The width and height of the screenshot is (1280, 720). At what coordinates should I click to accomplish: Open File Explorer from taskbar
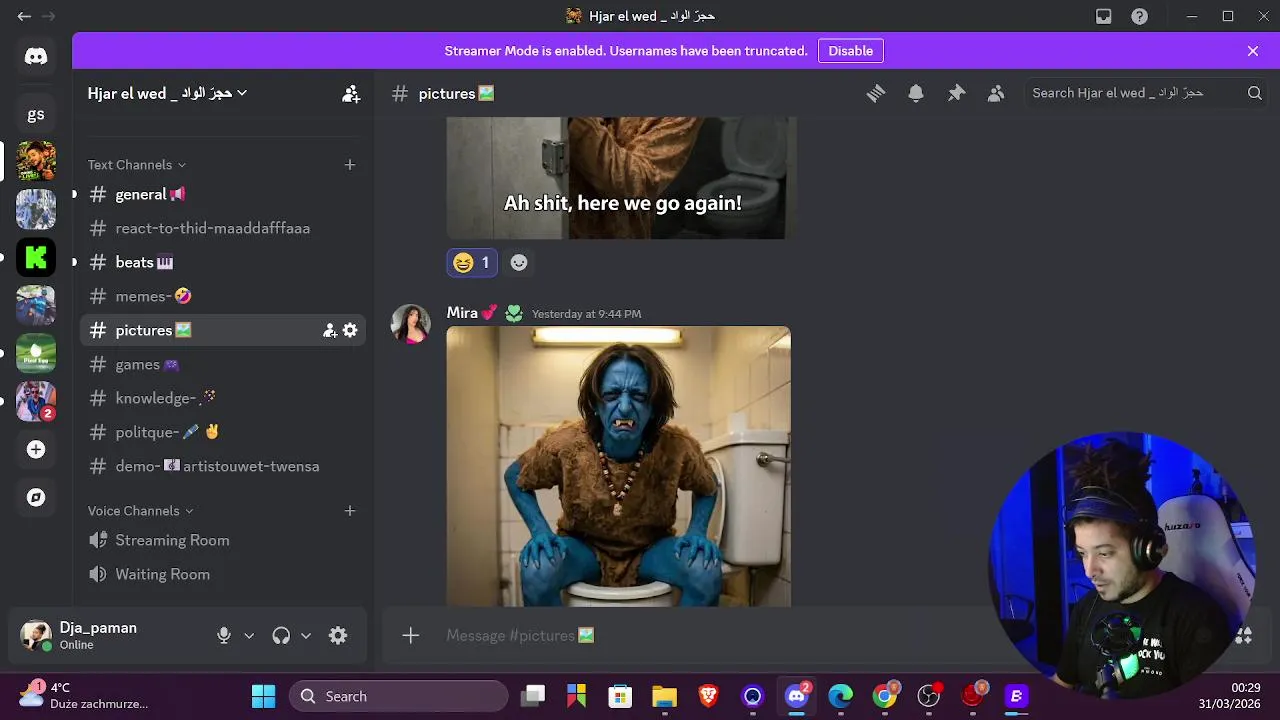pyautogui.click(x=664, y=696)
